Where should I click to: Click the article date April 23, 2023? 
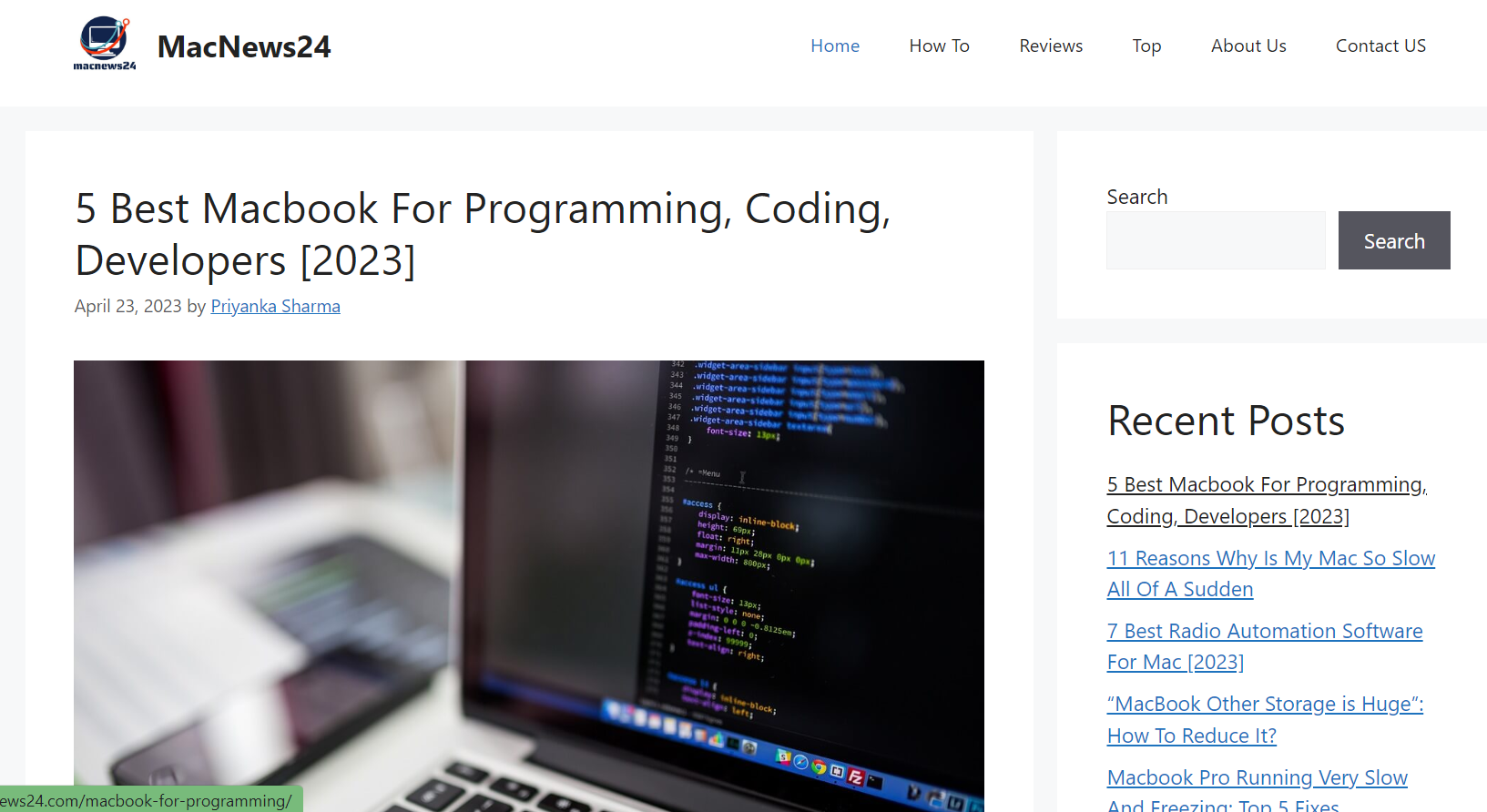[128, 306]
